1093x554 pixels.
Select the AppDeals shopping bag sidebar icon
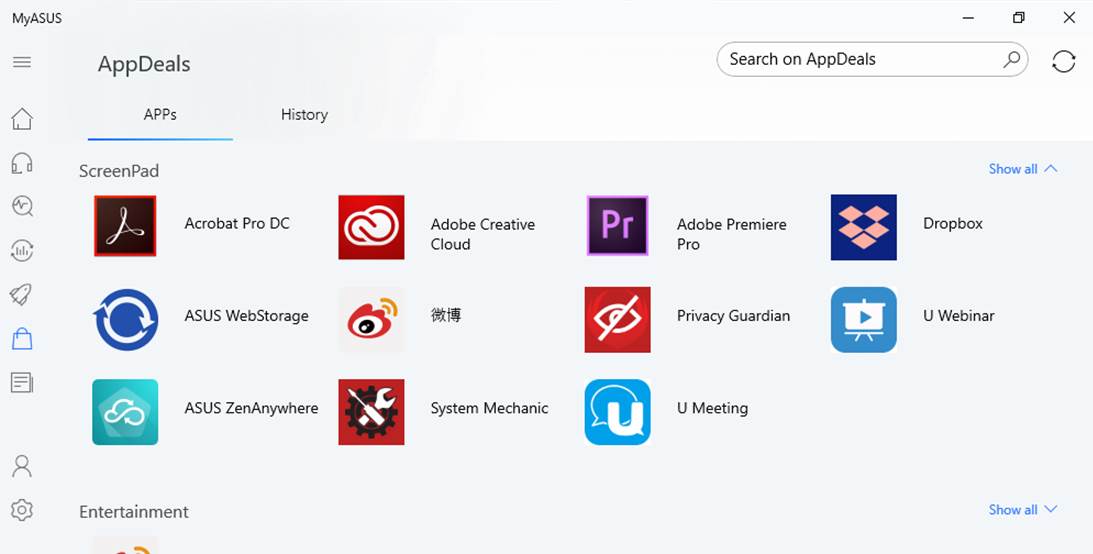click(22, 339)
